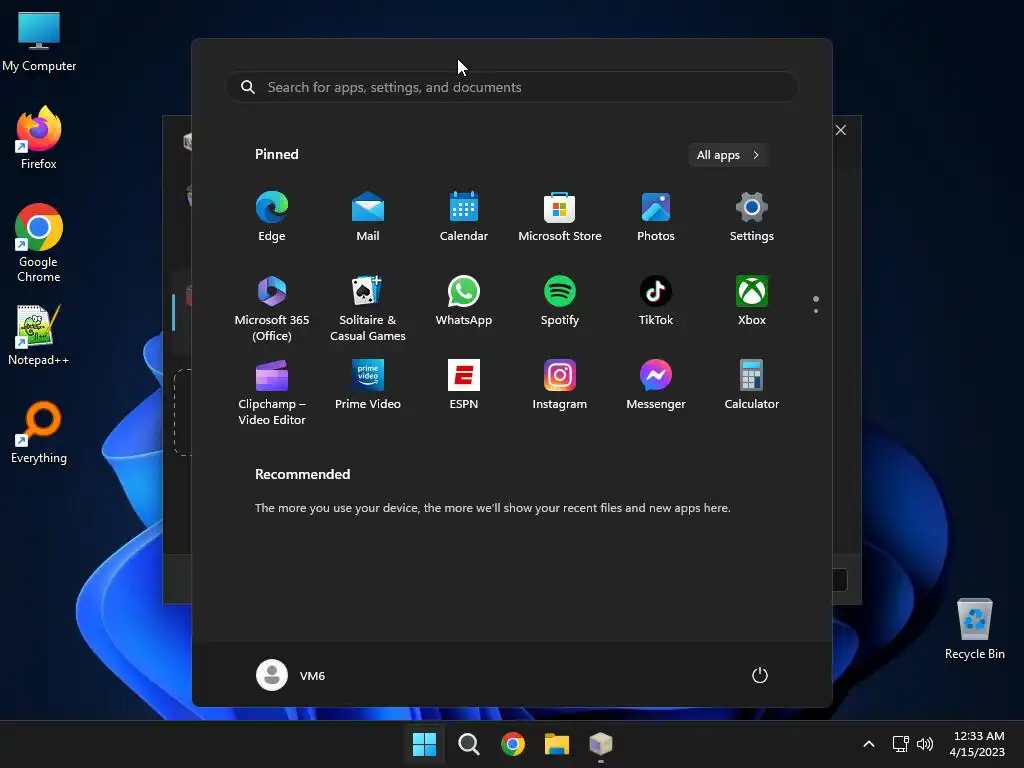Launch Instagram
The width and height of the screenshot is (1024, 768).
click(x=560, y=385)
